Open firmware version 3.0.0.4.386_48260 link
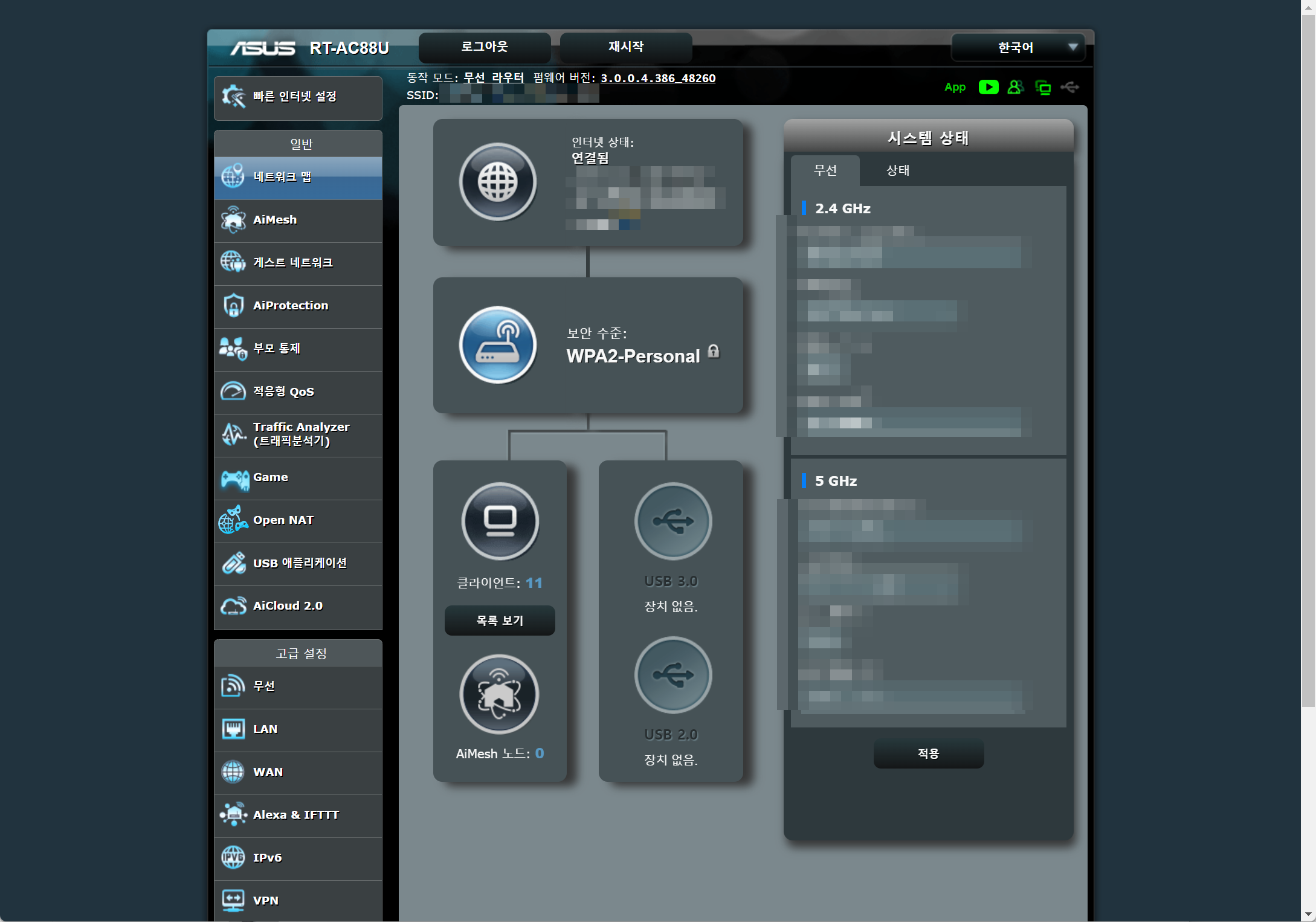 (x=658, y=78)
